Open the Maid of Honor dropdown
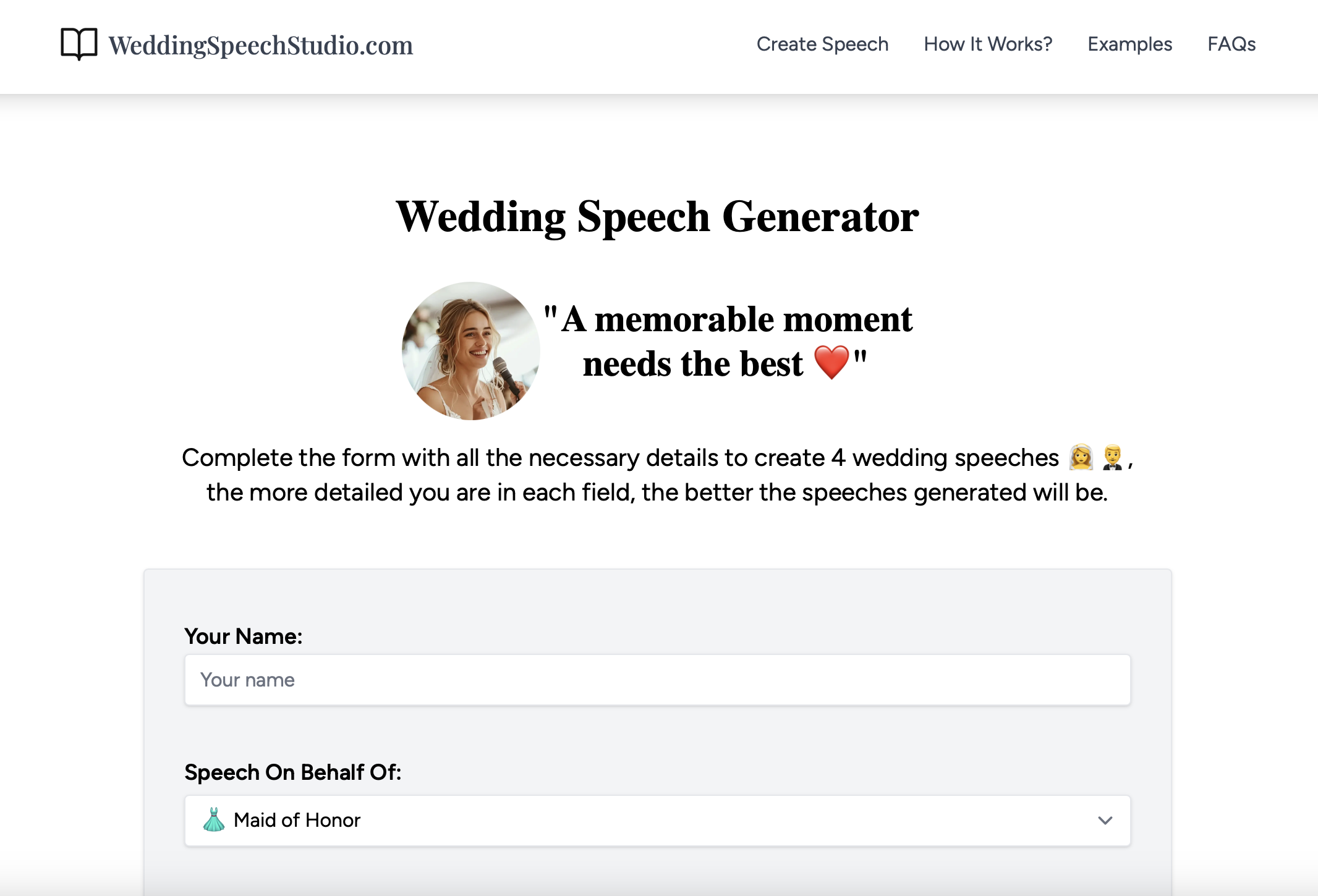Screen dimensions: 1318x896 pyautogui.click(x=657, y=820)
